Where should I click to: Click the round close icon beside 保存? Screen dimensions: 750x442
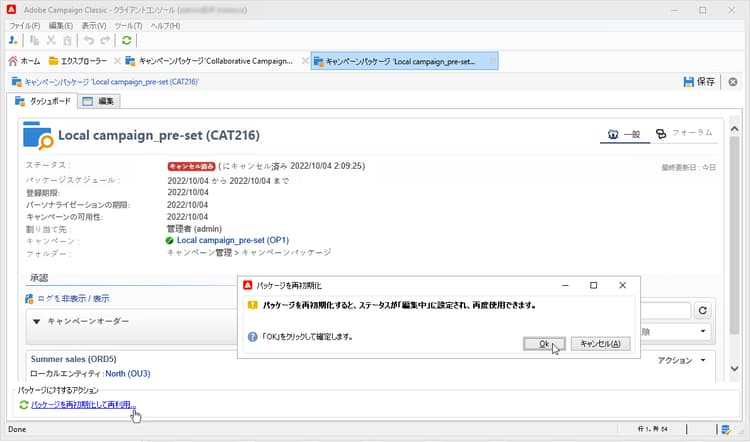click(x=732, y=82)
